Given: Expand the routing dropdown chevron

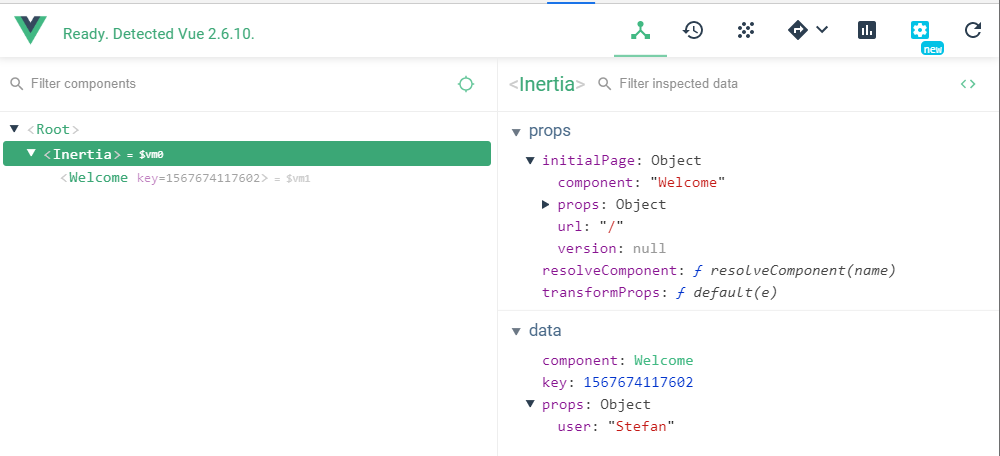Looking at the screenshot, I should coord(822,29).
